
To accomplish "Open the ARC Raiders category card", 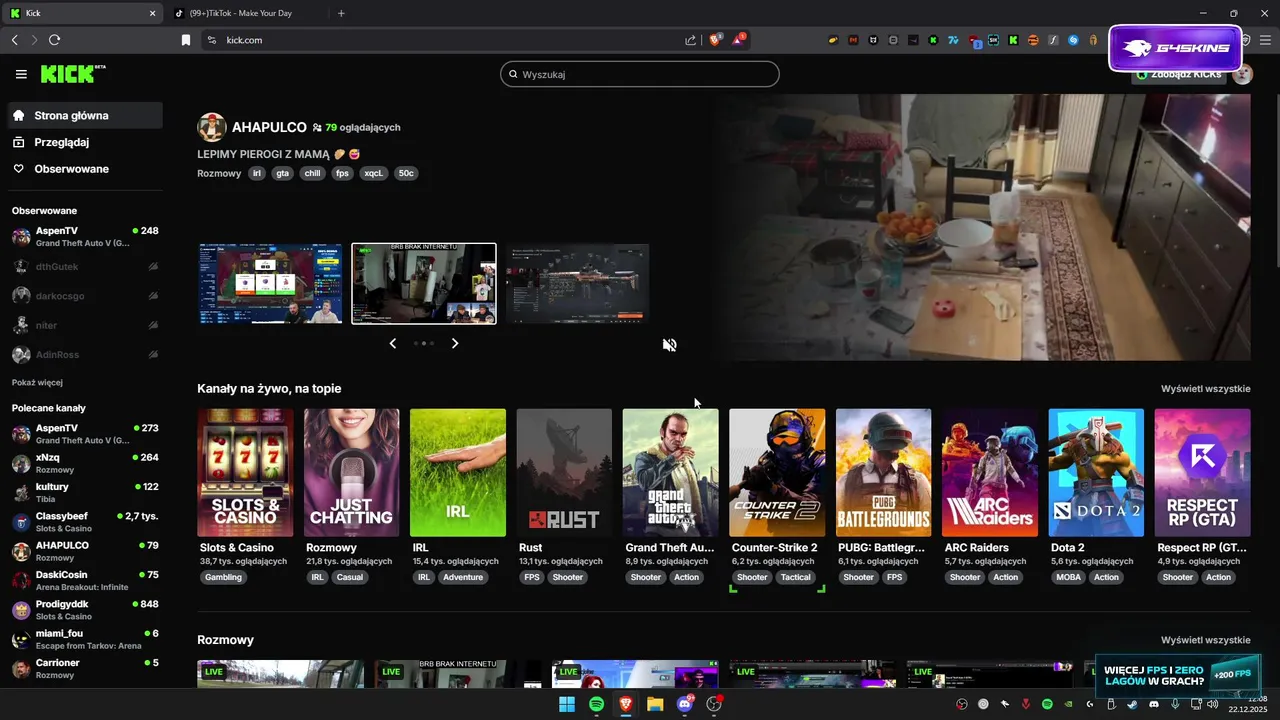I will [990, 473].
